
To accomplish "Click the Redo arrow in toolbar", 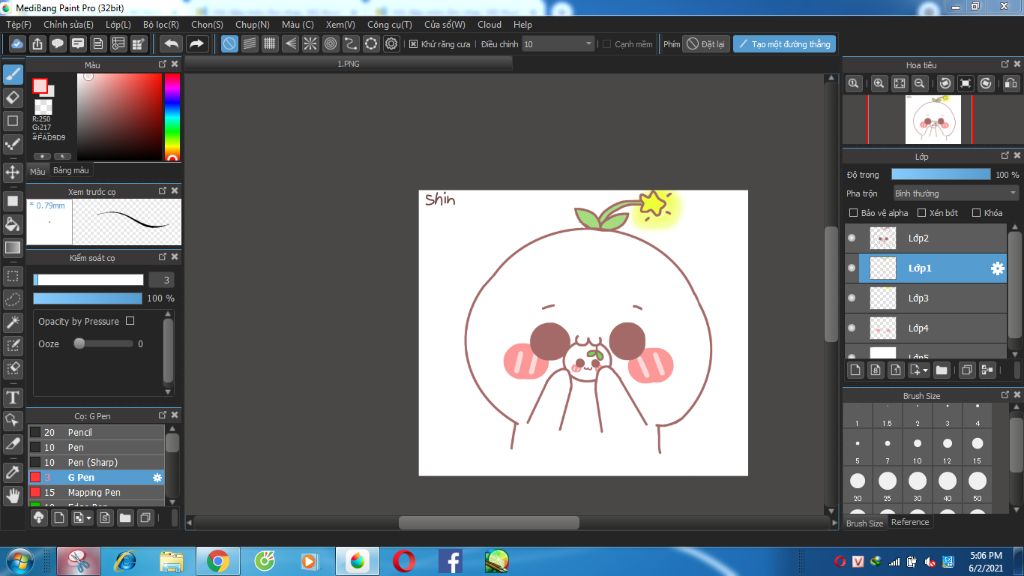I will [x=196, y=44].
